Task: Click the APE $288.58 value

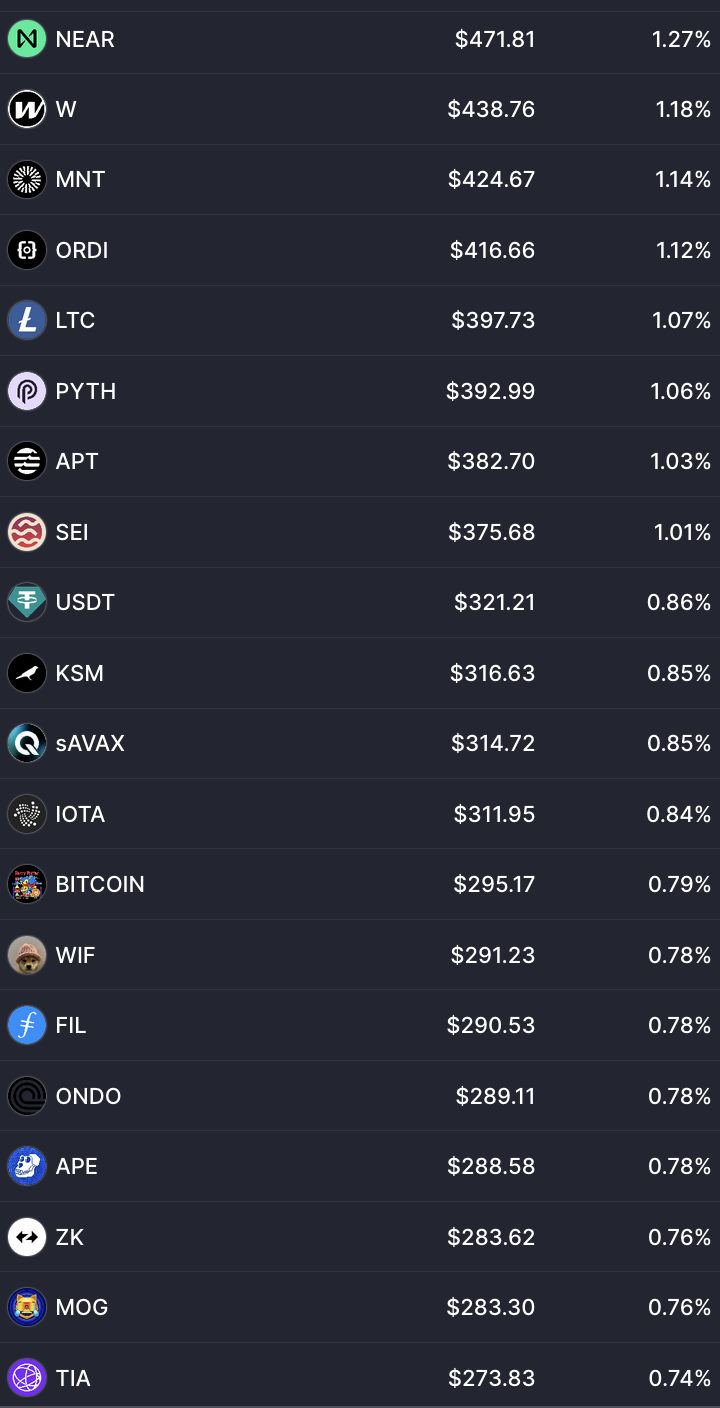Action: [491, 1166]
